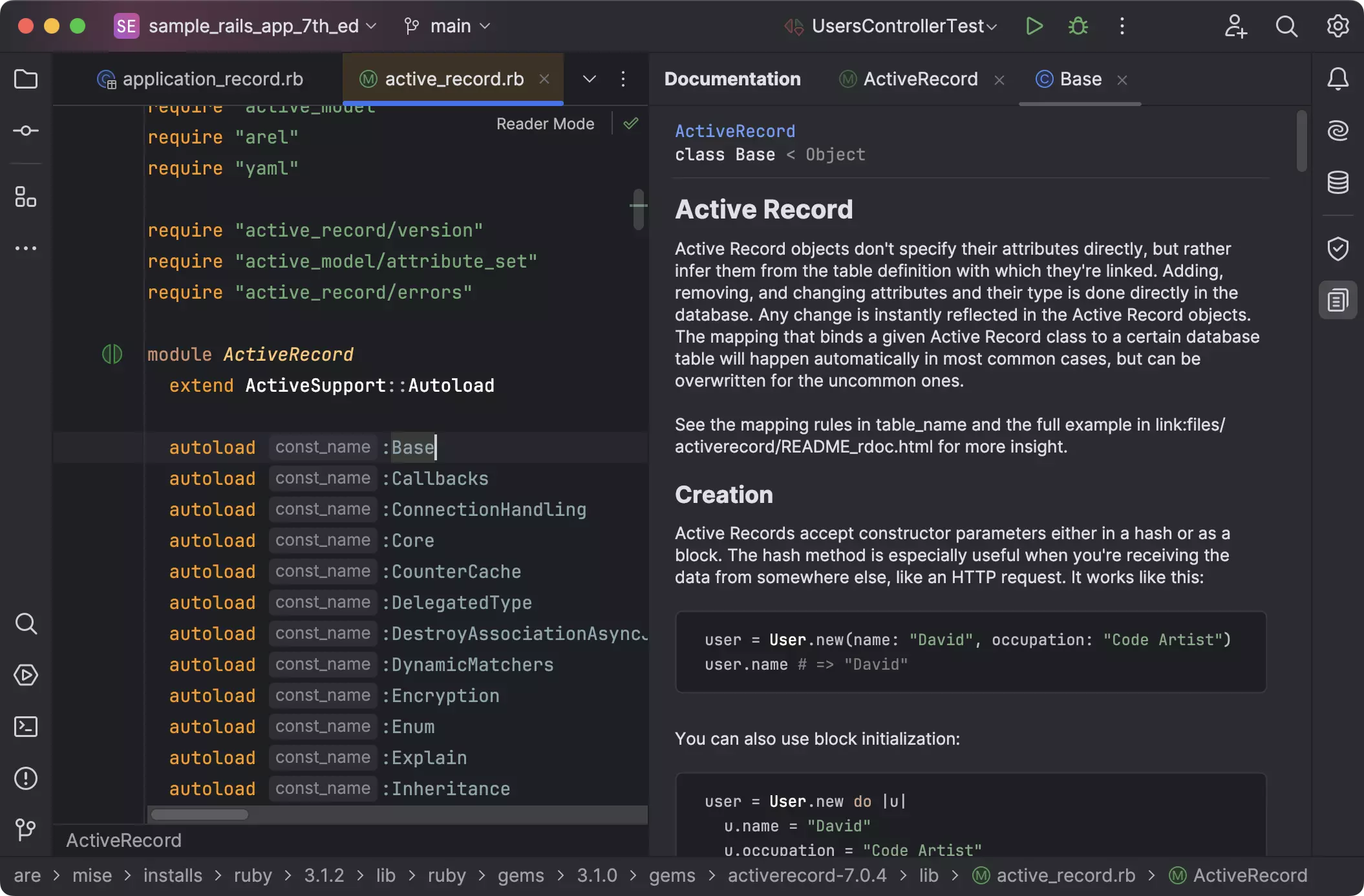Open the AI Assistant spiral icon
This screenshot has height=896, width=1364.
1337,131
